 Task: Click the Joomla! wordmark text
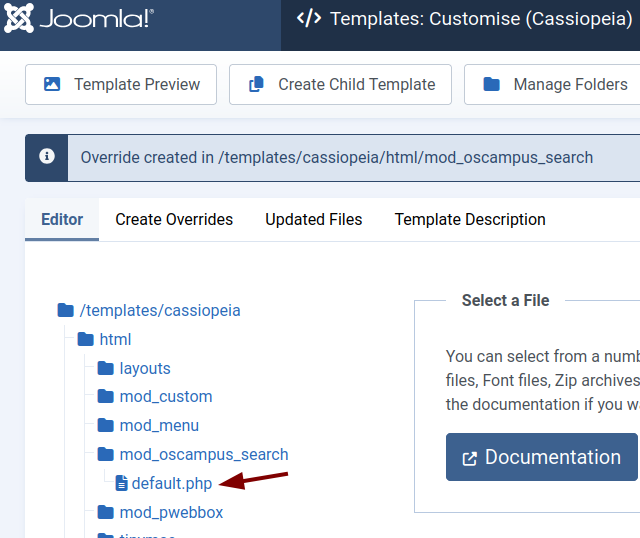coord(97,19)
